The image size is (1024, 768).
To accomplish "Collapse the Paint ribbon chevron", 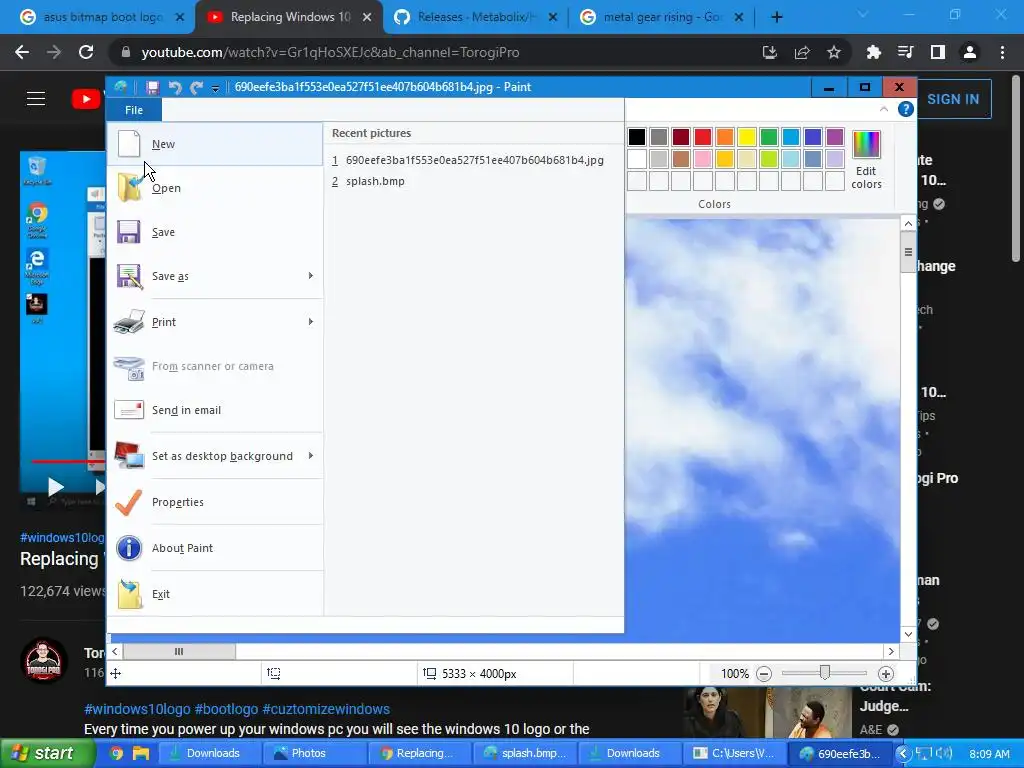I will (x=884, y=109).
